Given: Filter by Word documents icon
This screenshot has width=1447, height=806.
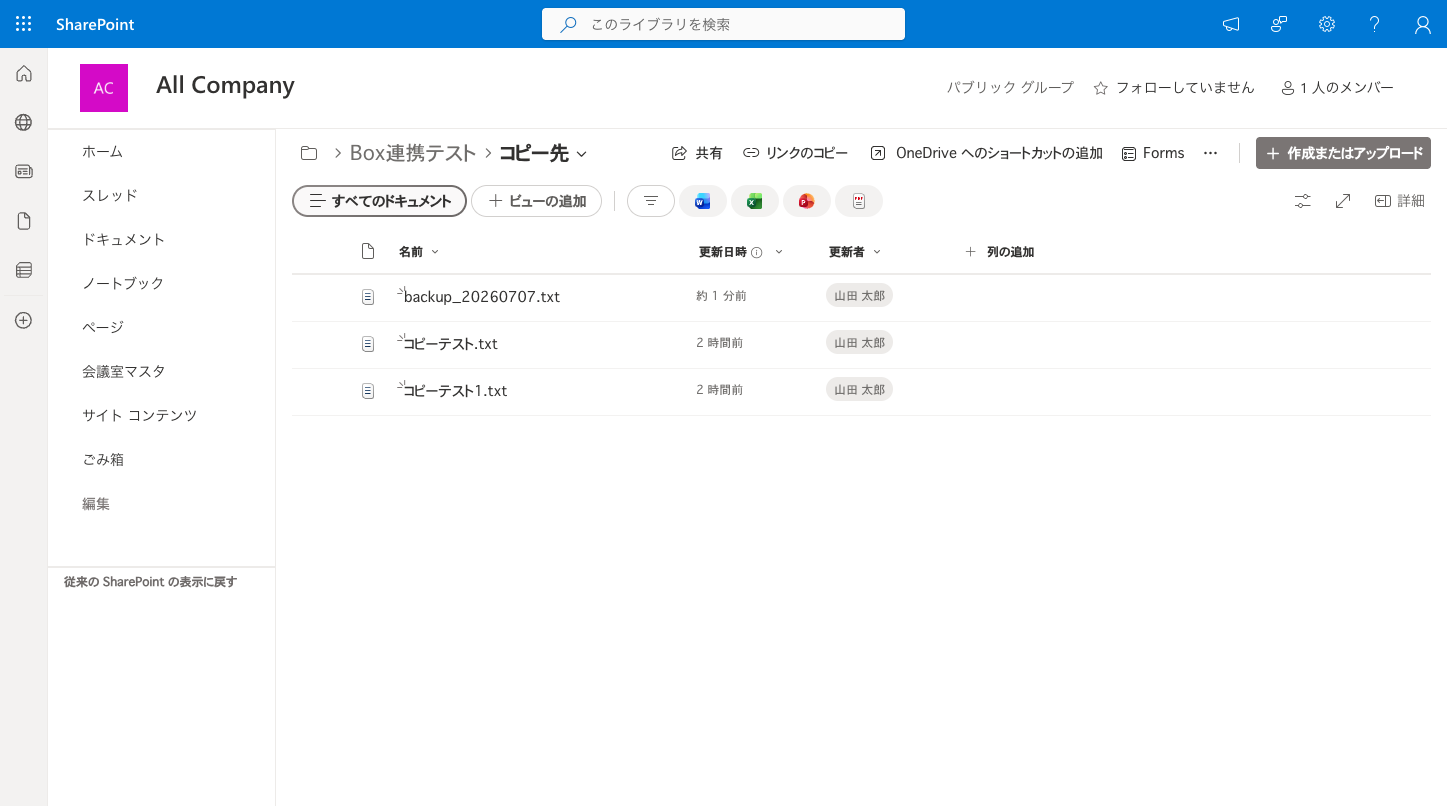Looking at the screenshot, I should click(703, 201).
